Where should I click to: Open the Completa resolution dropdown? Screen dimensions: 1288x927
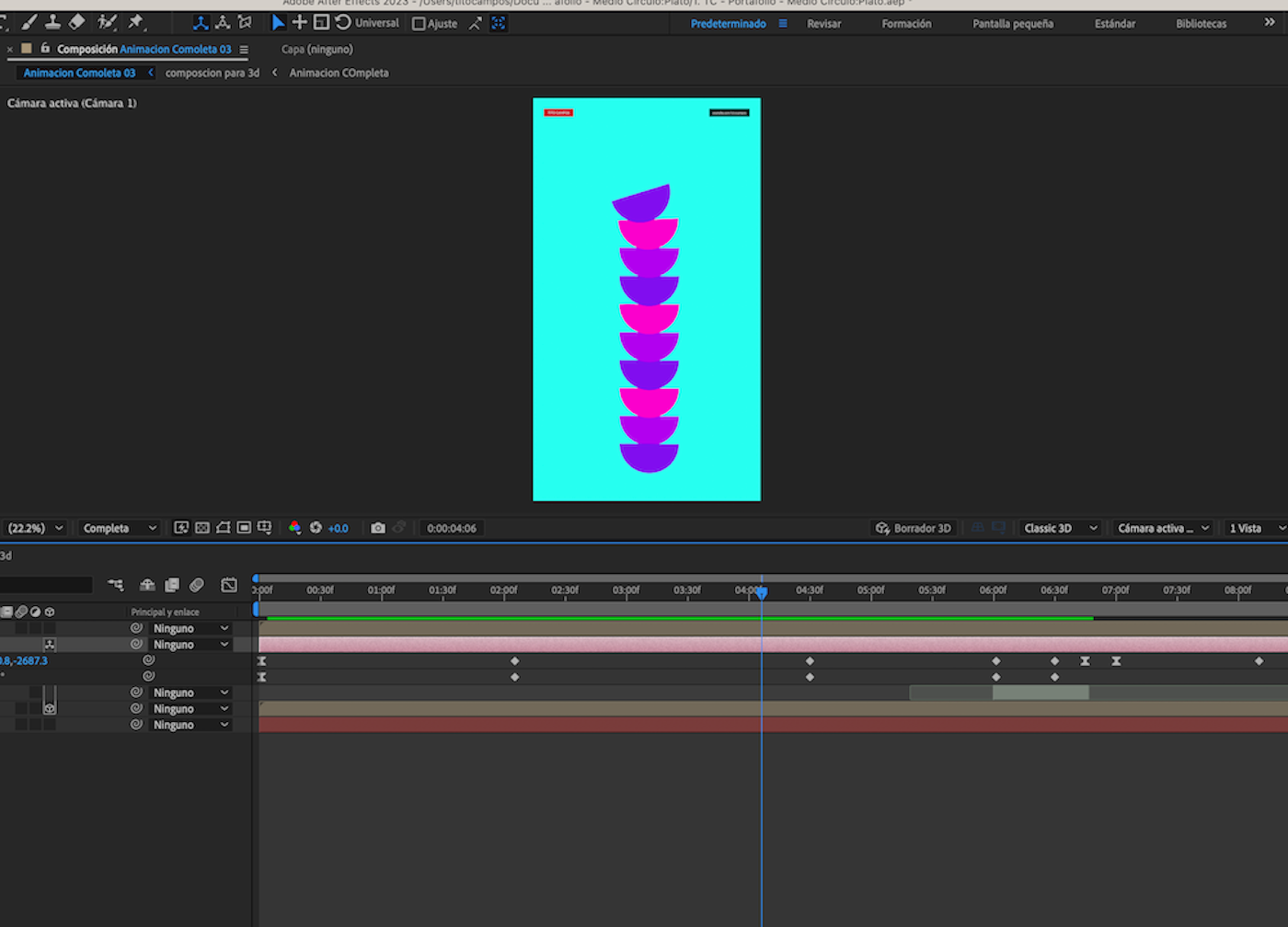coord(120,528)
